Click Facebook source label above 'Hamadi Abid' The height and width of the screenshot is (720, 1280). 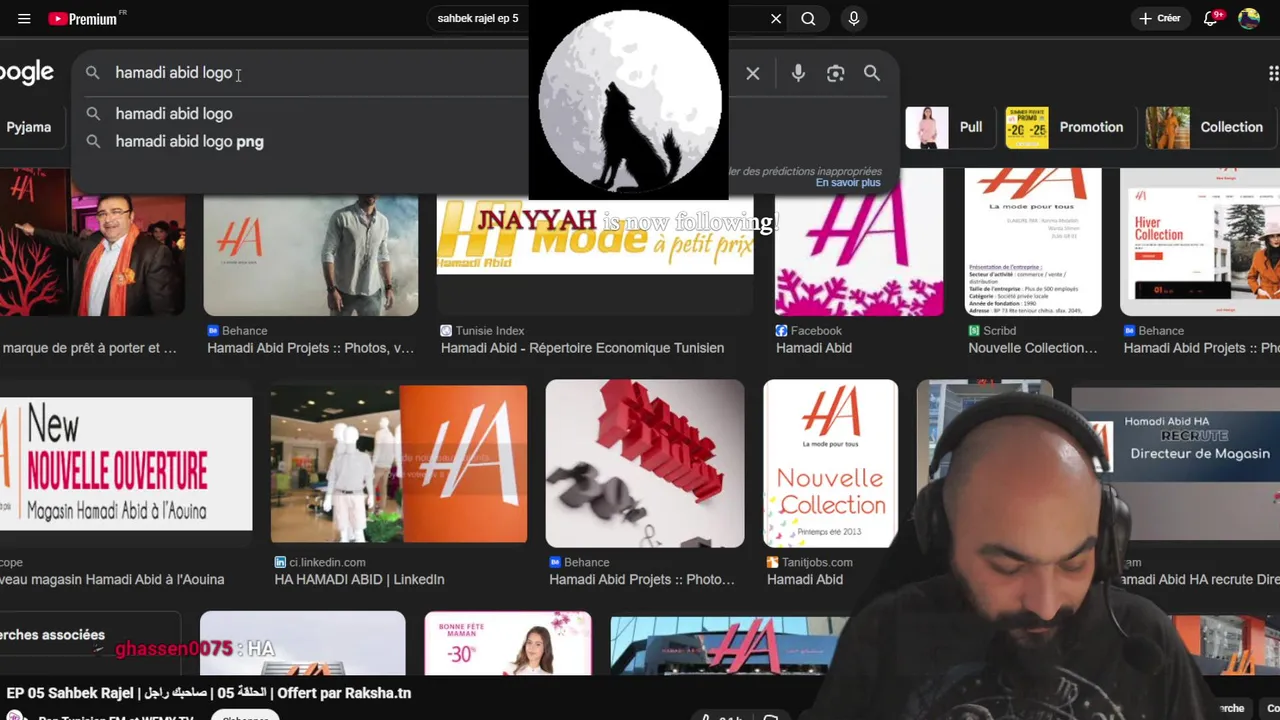816,331
